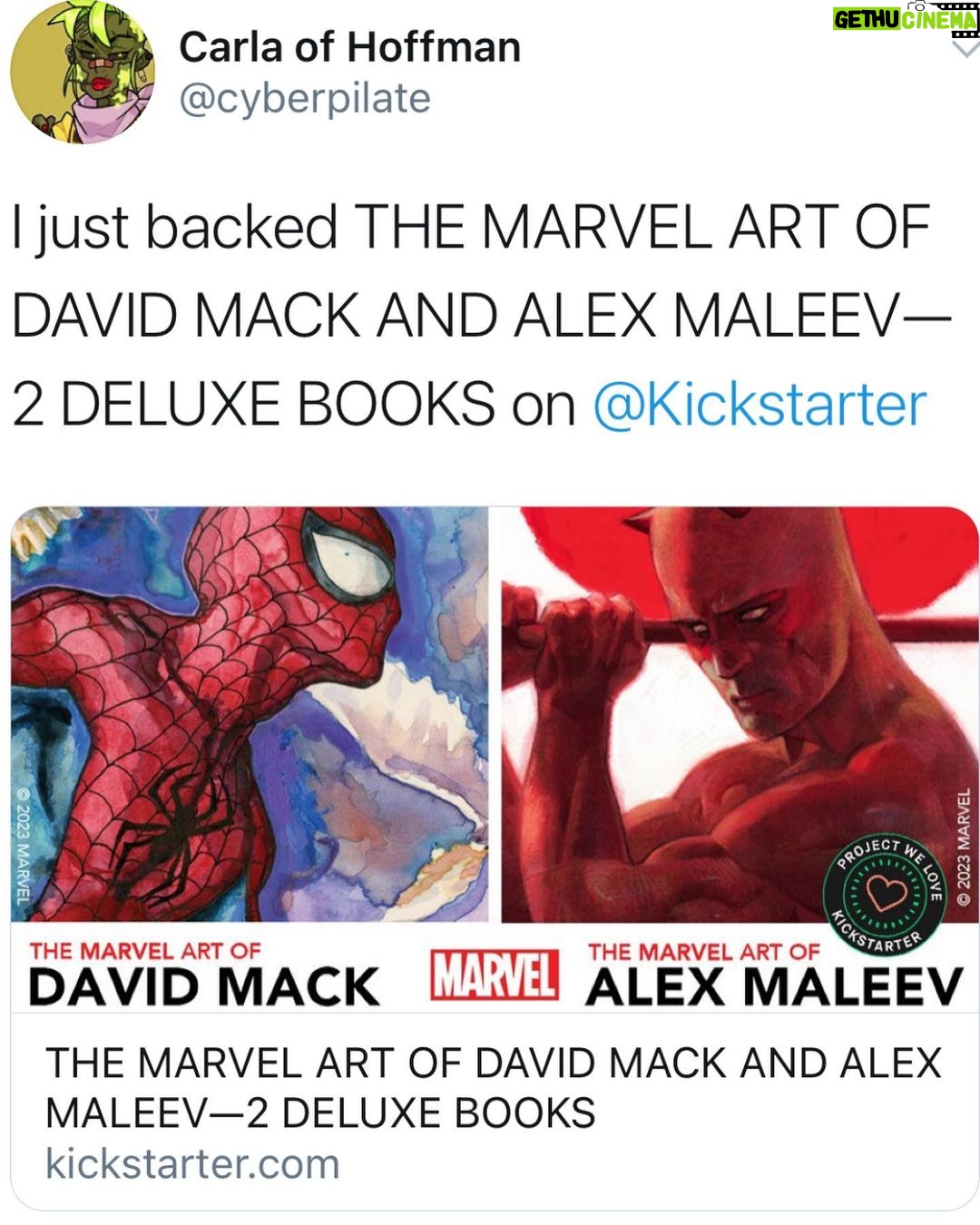980x1225 pixels.
Task: Click the Carla of Hoffman display name
Action: (349, 47)
